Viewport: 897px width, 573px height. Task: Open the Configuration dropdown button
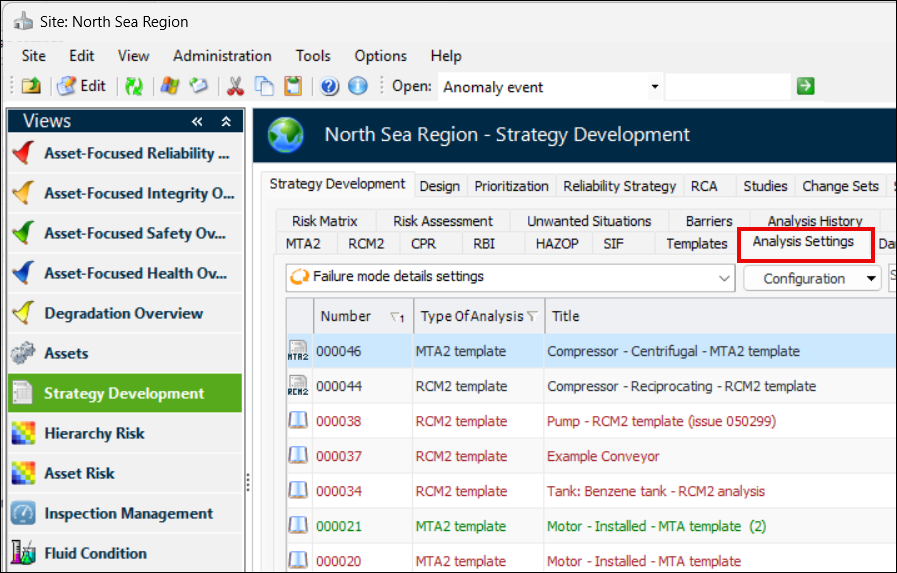810,279
